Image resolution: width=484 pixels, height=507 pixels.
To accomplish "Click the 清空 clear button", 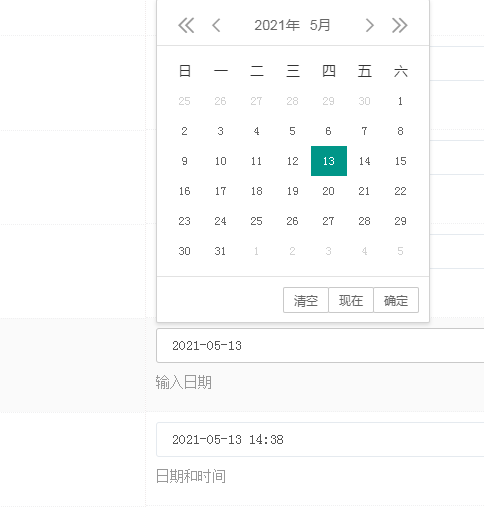I will [306, 300].
